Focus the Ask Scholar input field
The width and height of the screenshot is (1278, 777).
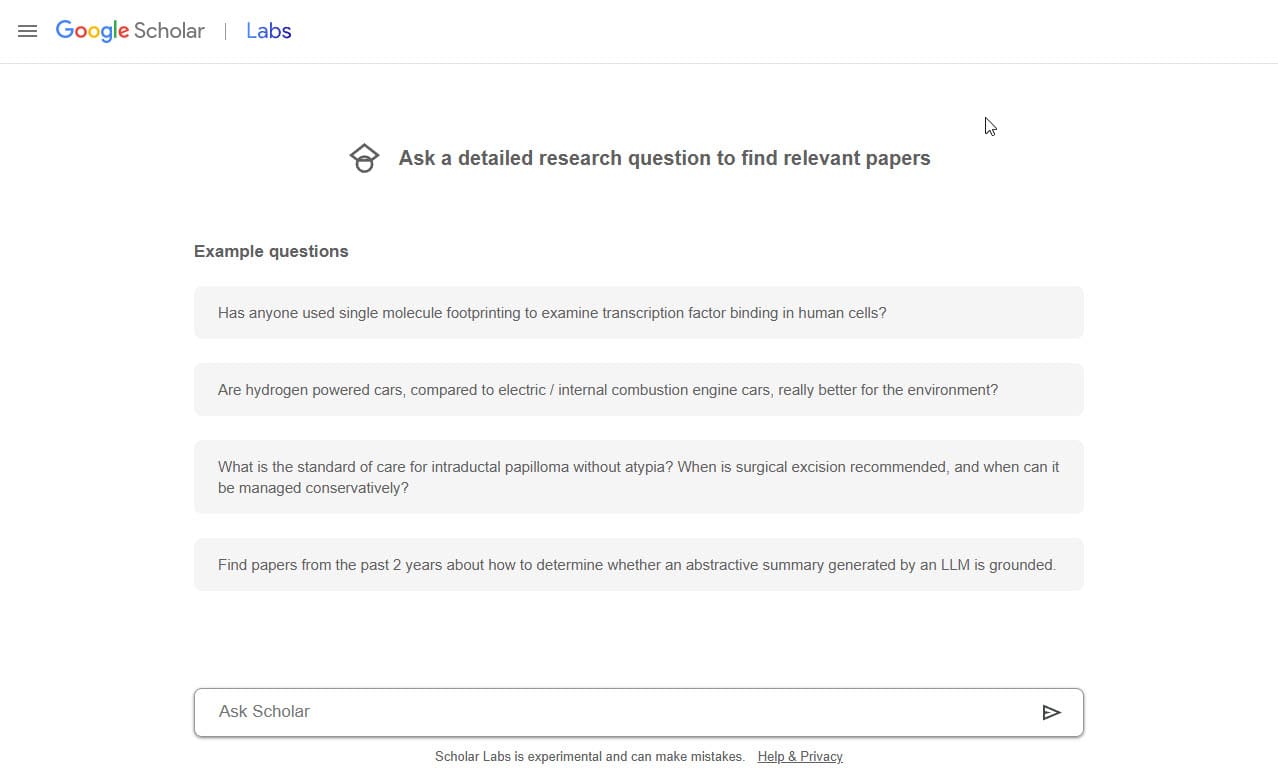tap(620, 712)
